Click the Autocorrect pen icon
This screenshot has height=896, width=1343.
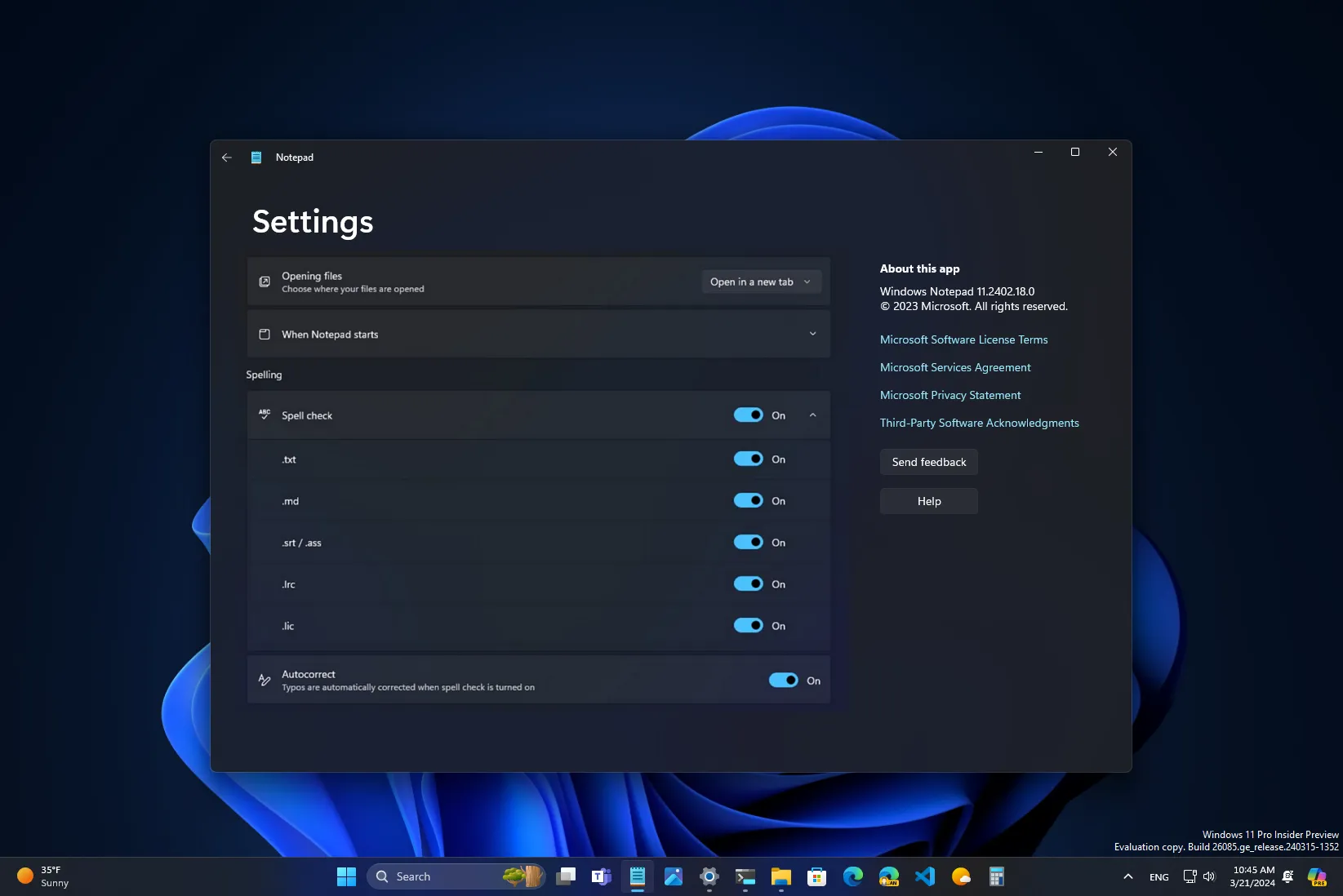265,680
